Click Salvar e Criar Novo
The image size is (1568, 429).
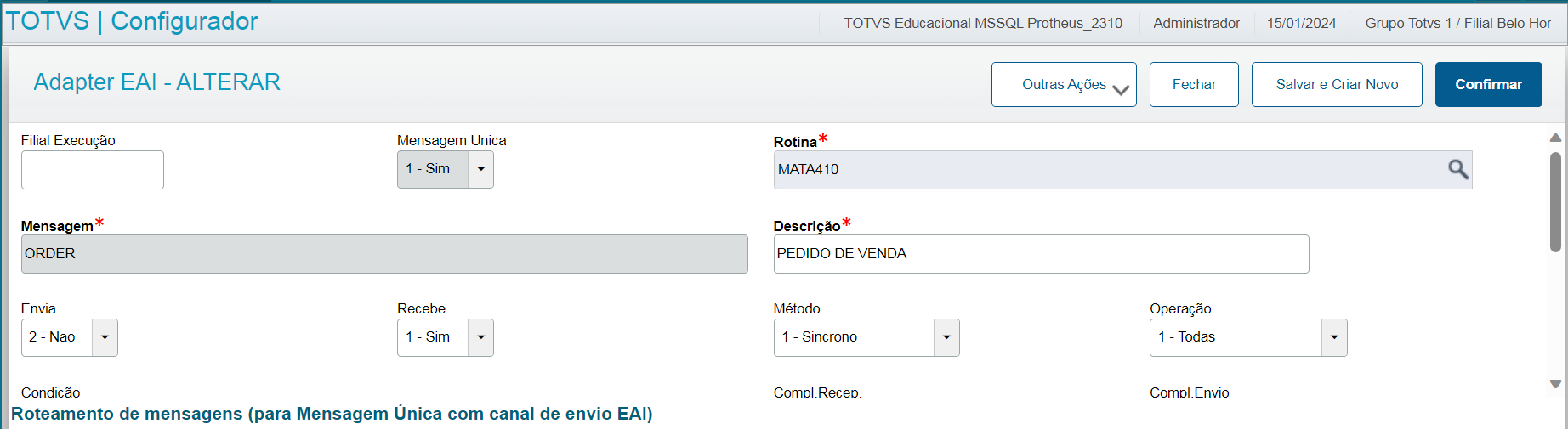click(x=1337, y=85)
